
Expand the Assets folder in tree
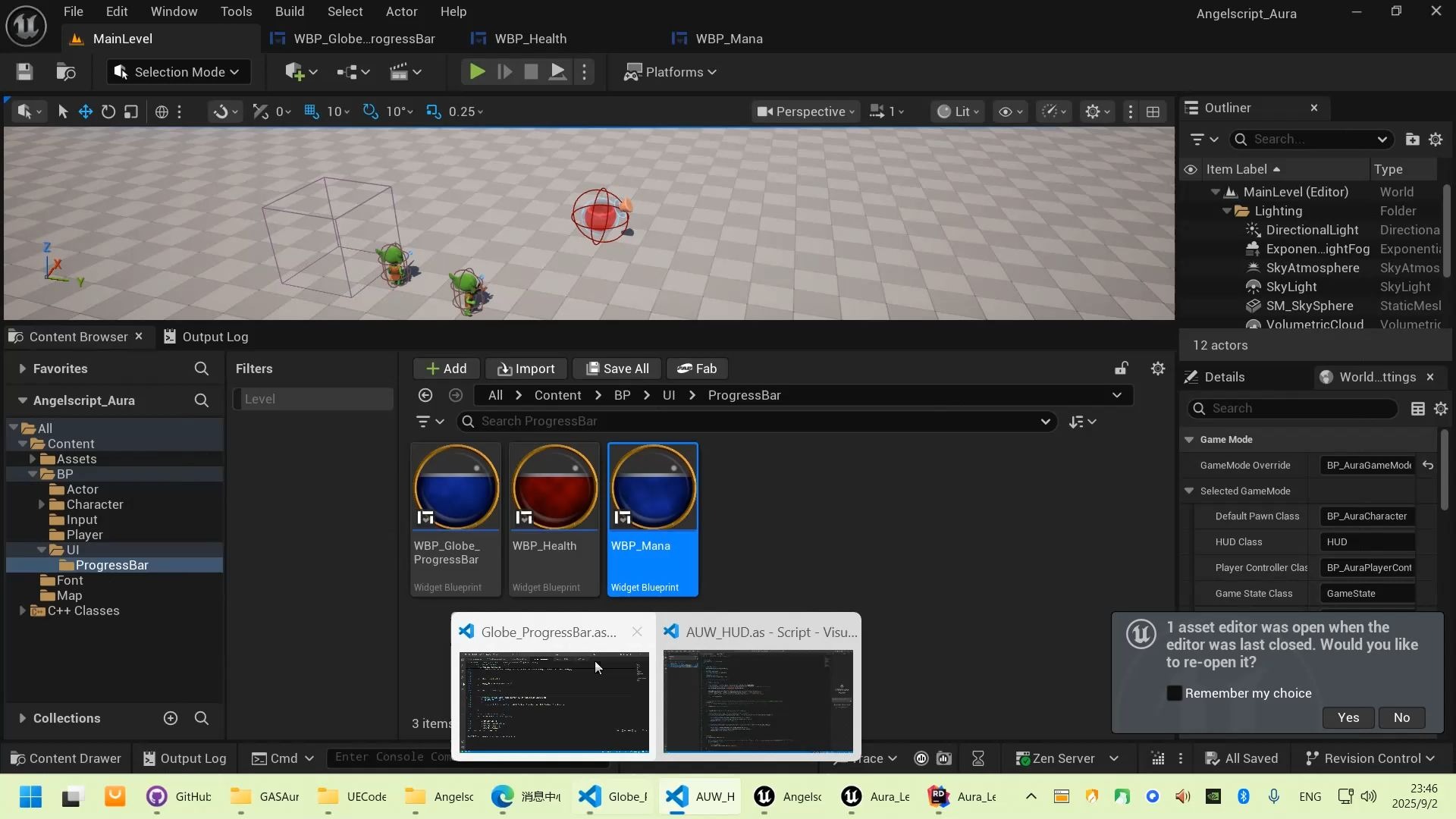pyautogui.click(x=33, y=459)
